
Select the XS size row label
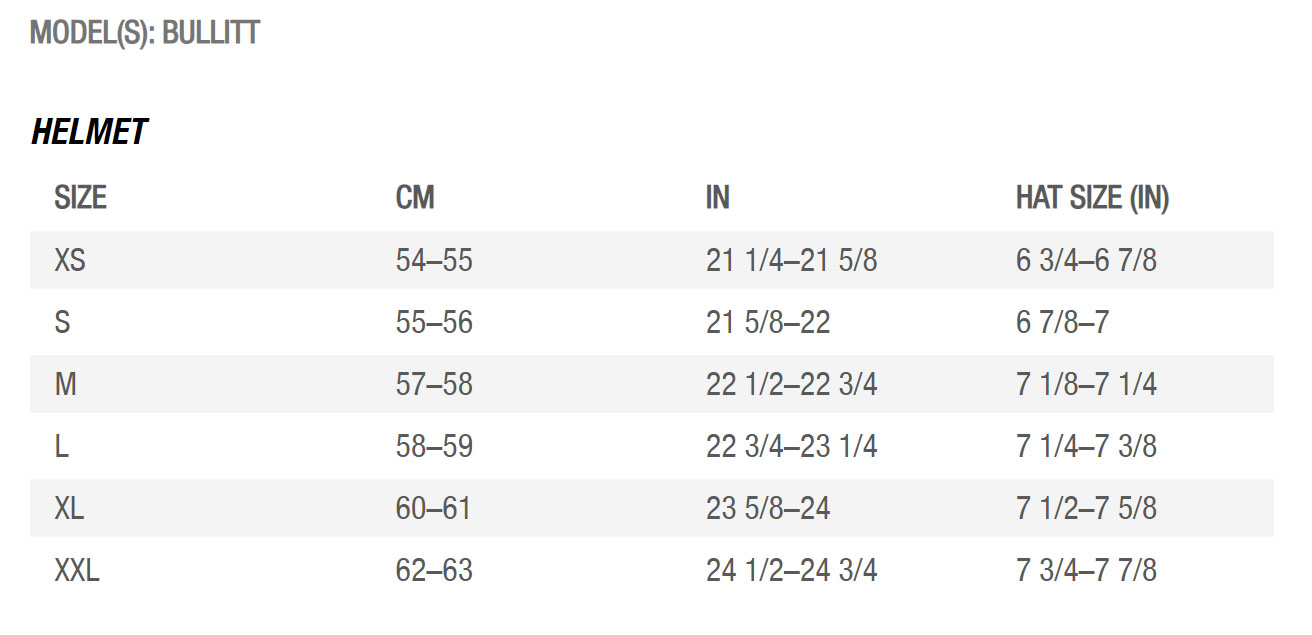69,261
